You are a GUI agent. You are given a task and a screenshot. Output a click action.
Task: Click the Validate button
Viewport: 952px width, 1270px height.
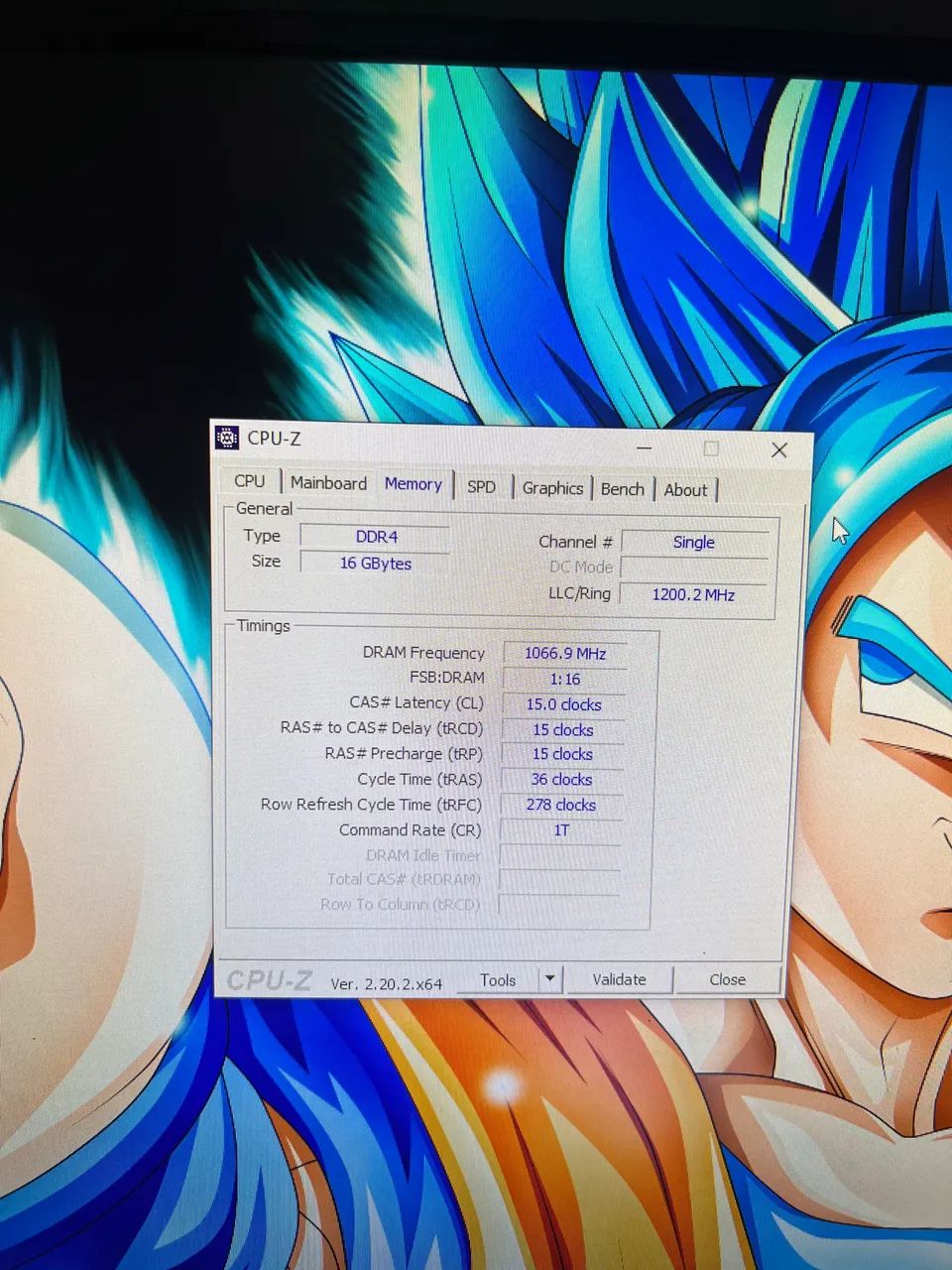point(619,979)
